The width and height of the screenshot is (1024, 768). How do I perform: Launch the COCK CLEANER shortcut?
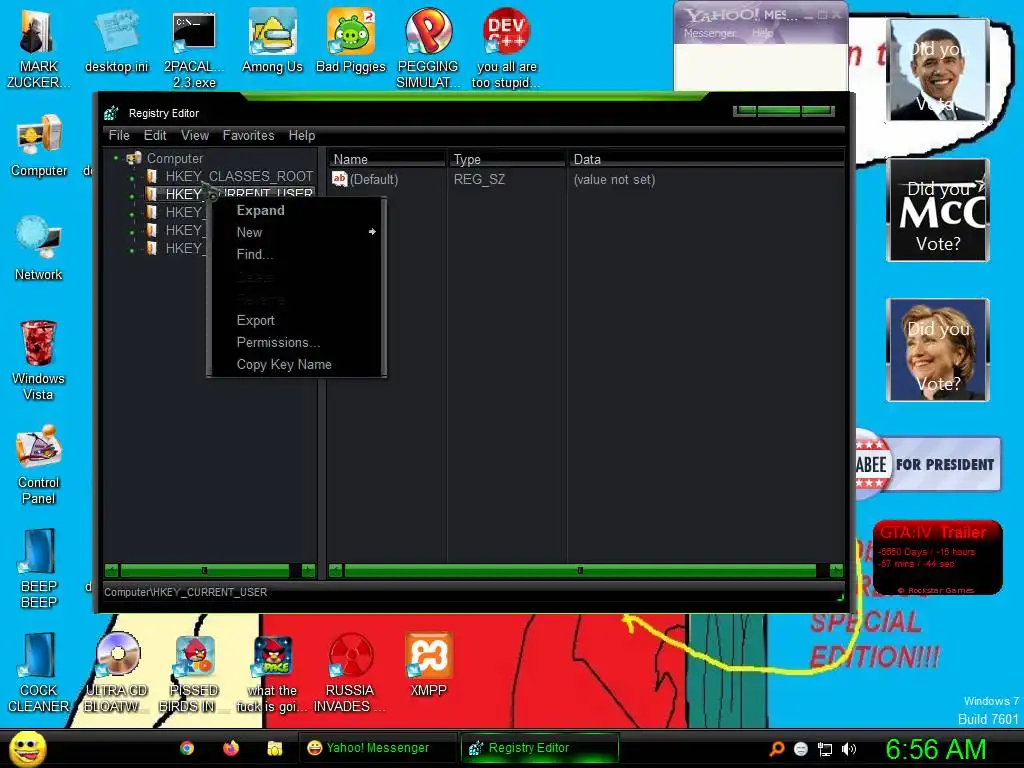(39, 673)
